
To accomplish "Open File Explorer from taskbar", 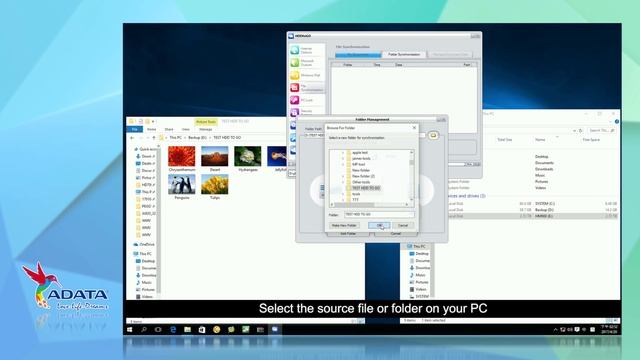I will click(x=187, y=329).
